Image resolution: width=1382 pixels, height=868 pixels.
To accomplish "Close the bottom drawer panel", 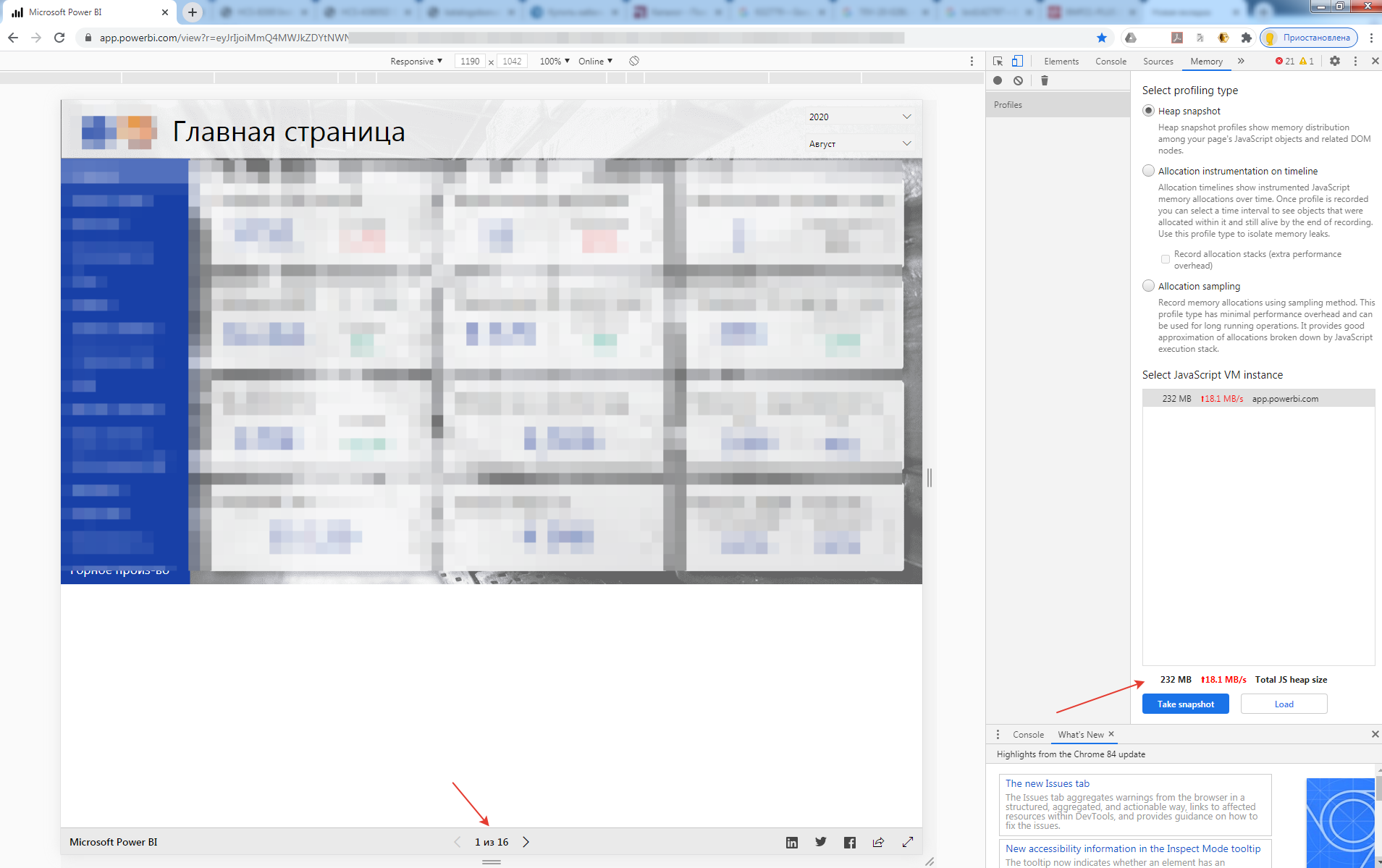I will point(1375,734).
